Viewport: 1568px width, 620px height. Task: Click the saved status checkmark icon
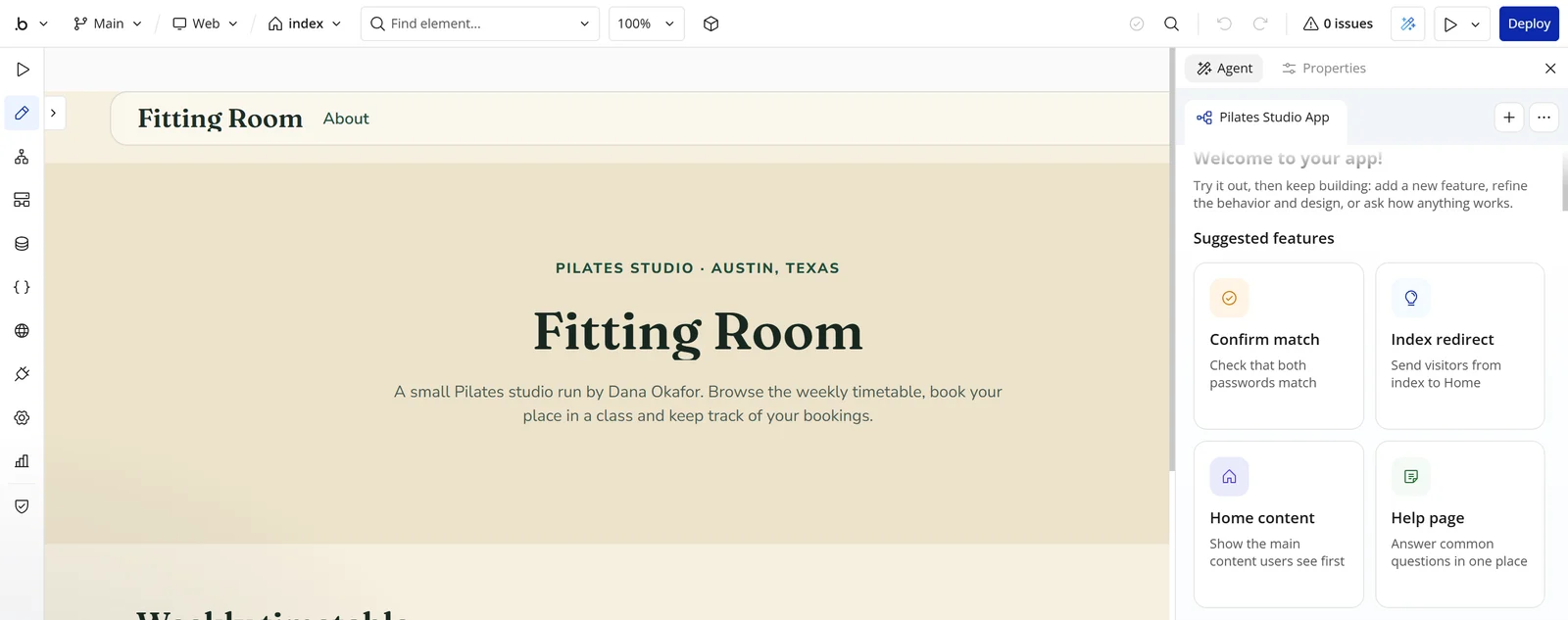1137,24
